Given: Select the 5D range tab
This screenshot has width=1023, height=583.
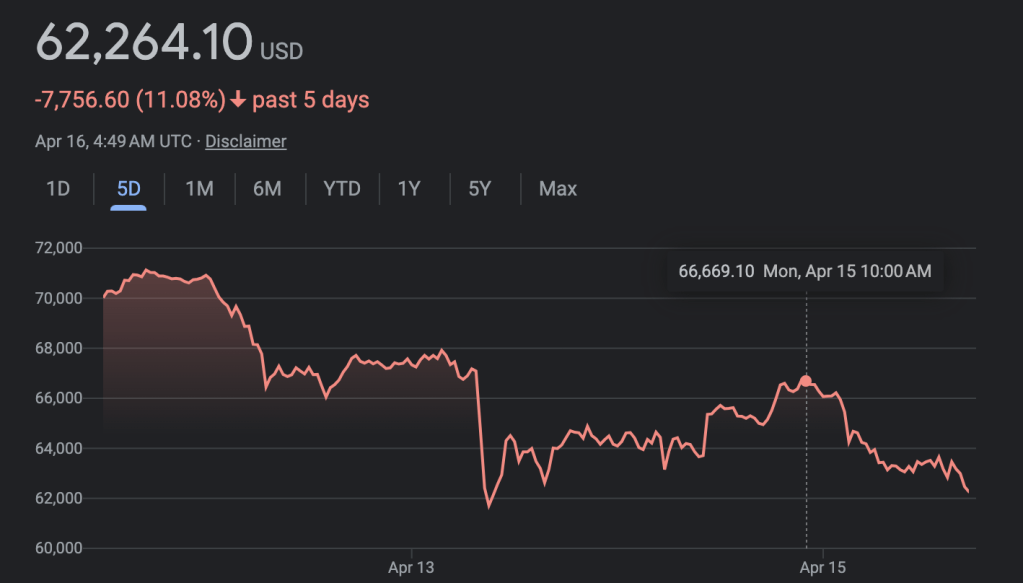Looking at the screenshot, I should [129, 189].
